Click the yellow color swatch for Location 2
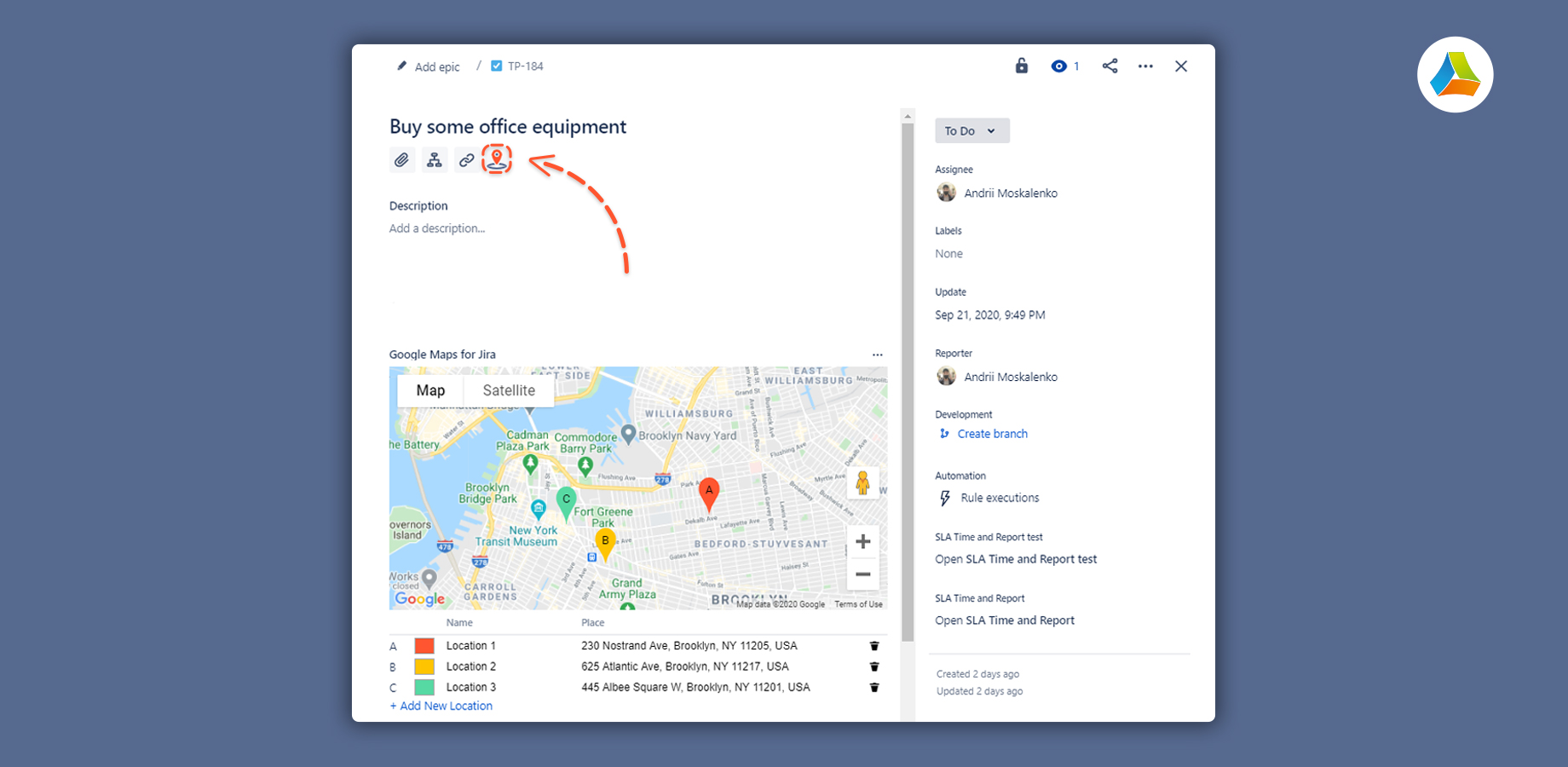 tap(424, 666)
